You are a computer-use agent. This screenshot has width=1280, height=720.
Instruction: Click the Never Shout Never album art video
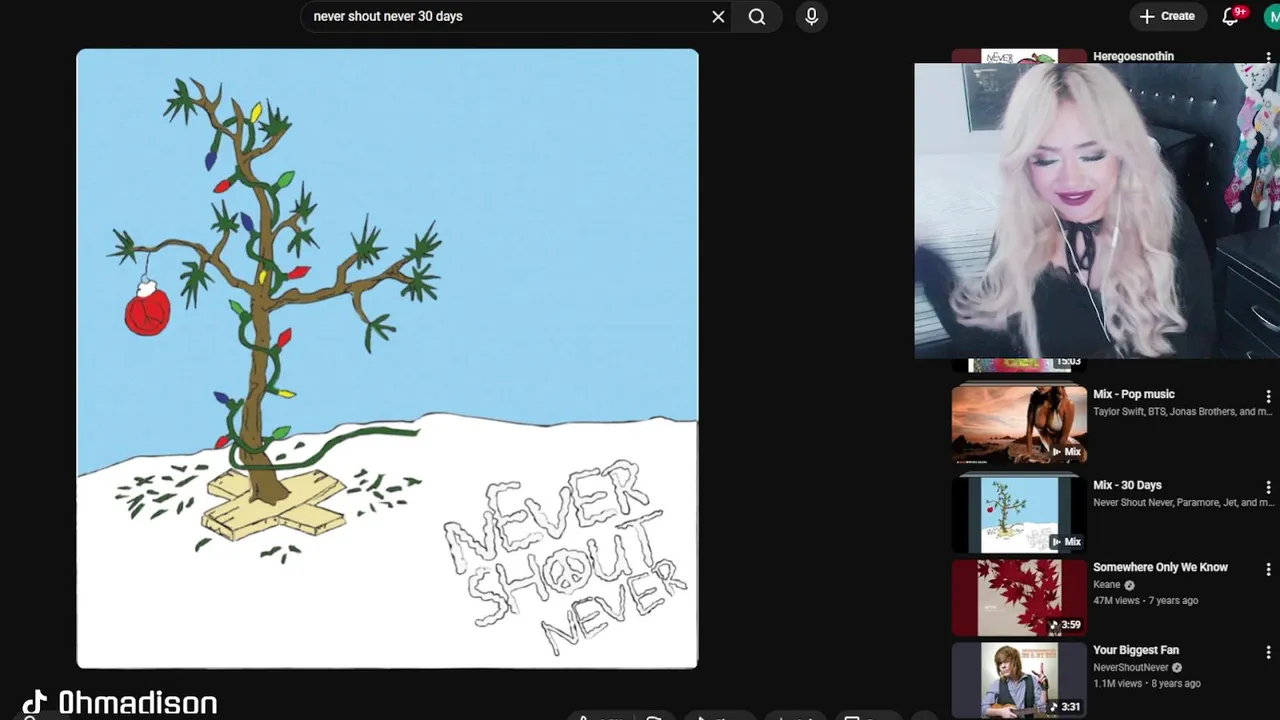[x=387, y=358]
